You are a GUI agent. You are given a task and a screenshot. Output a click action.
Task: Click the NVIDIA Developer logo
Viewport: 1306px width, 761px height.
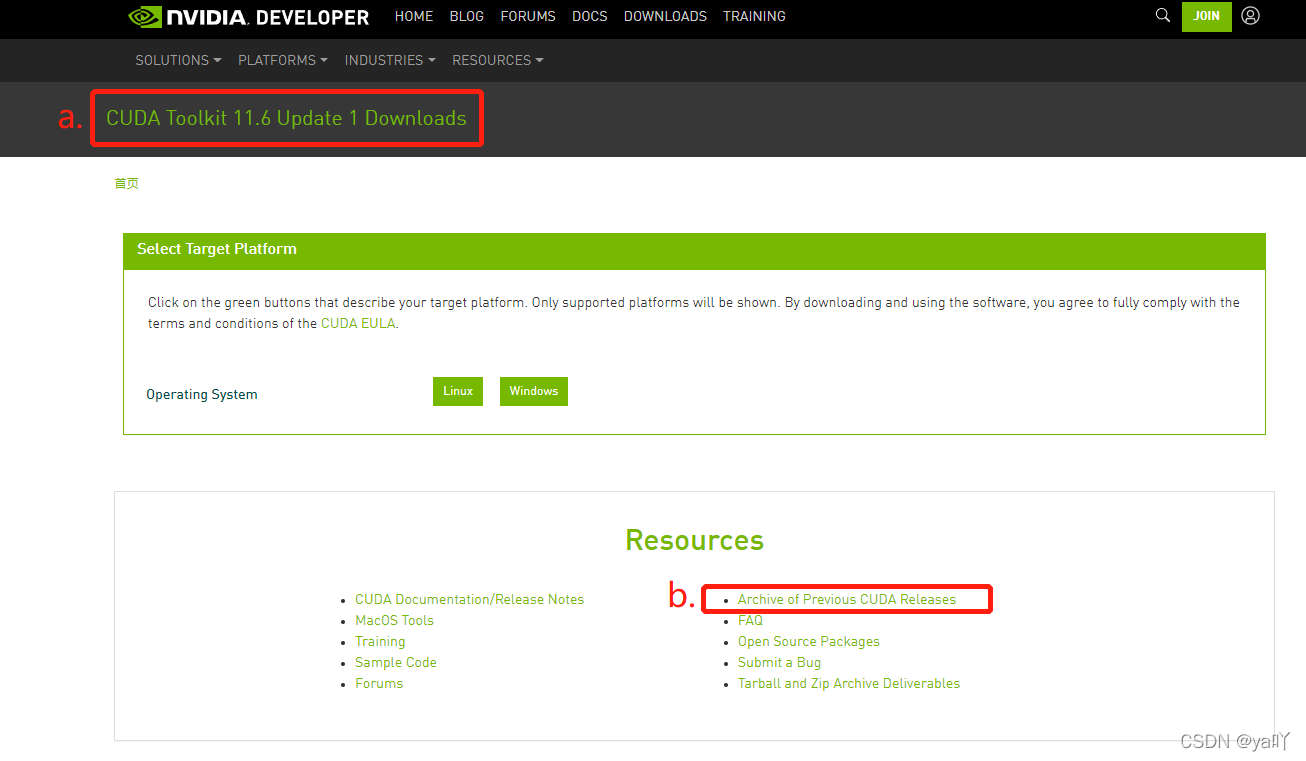coord(249,17)
